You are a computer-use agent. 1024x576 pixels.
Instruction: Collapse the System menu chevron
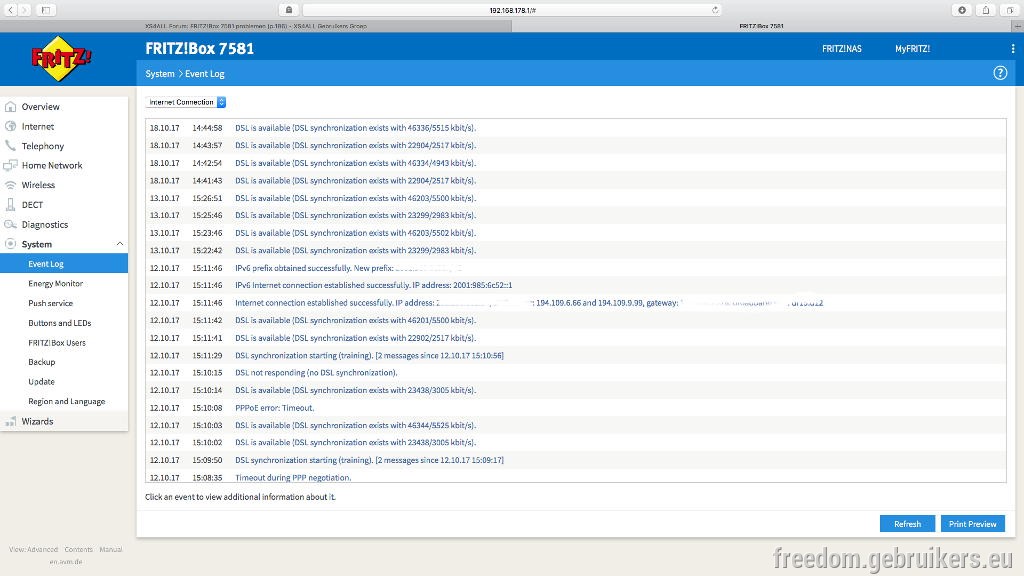coord(120,244)
